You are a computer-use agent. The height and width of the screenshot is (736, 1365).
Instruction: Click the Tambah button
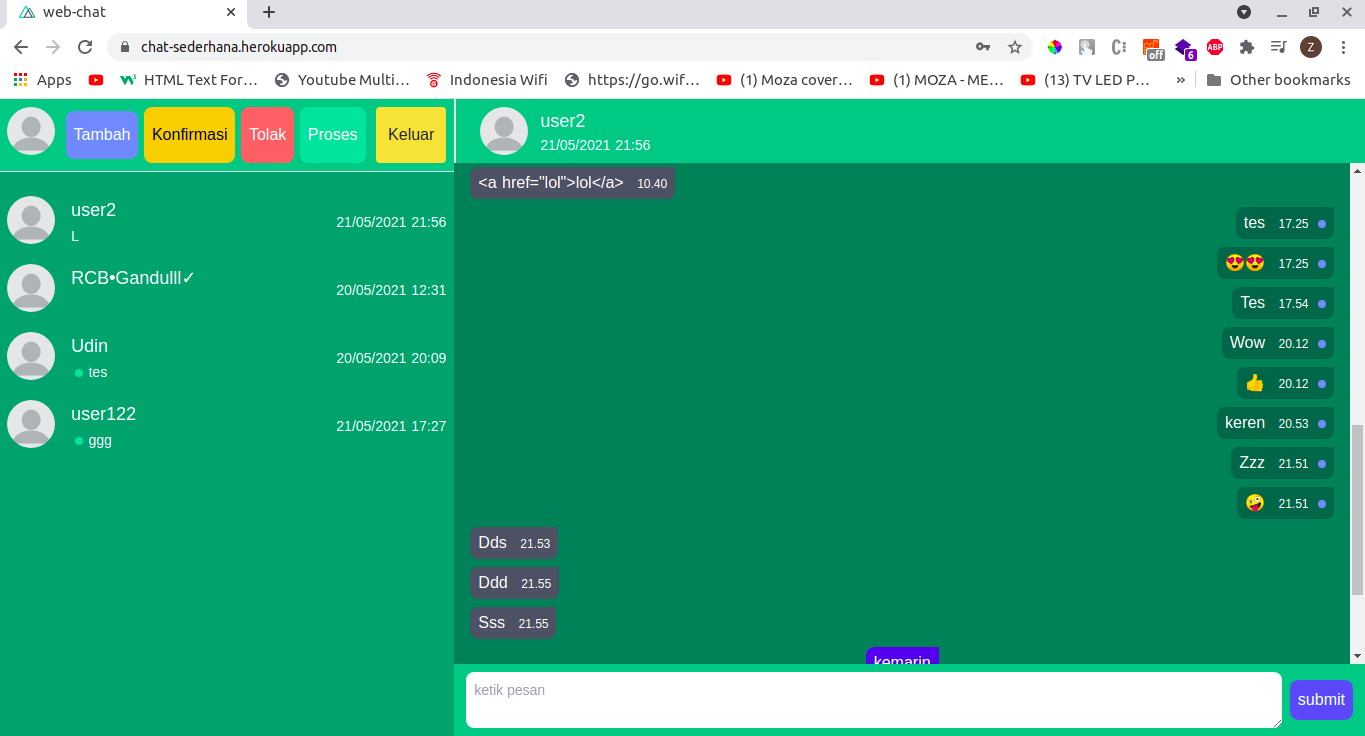[x=102, y=134]
